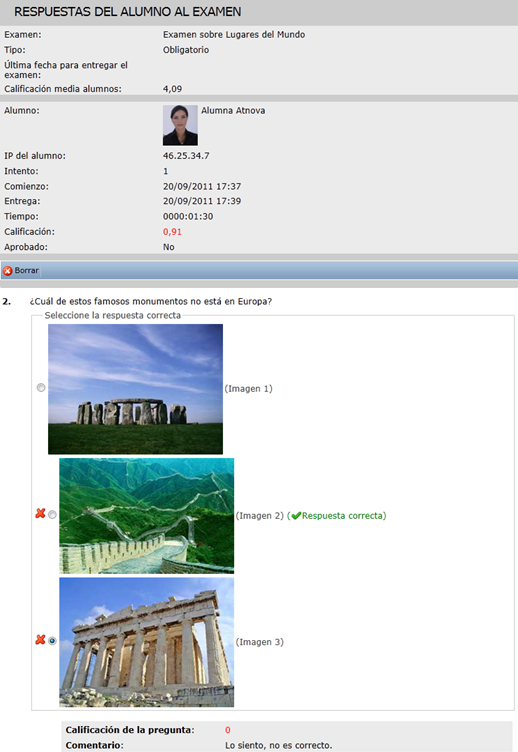Click the Obligatorio type value

tap(186, 50)
